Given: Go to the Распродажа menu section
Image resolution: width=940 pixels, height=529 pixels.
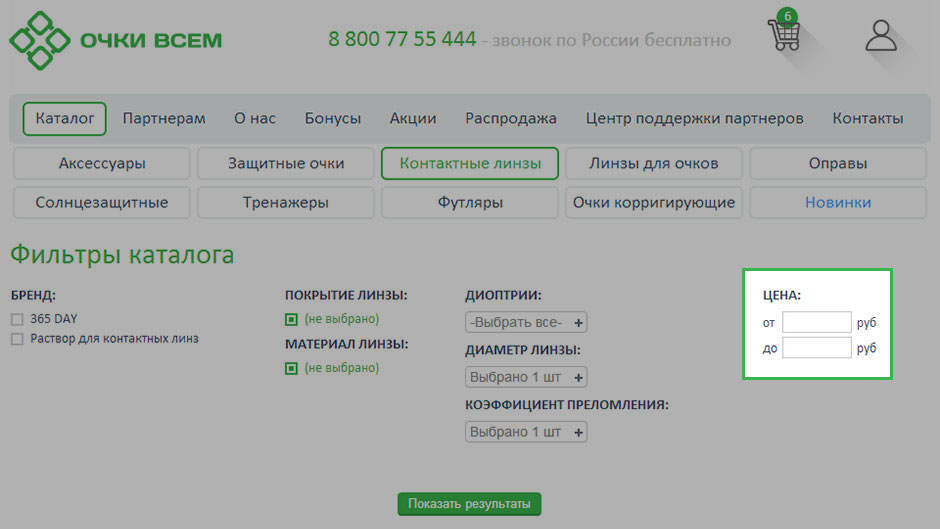Looking at the screenshot, I should (x=510, y=118).
